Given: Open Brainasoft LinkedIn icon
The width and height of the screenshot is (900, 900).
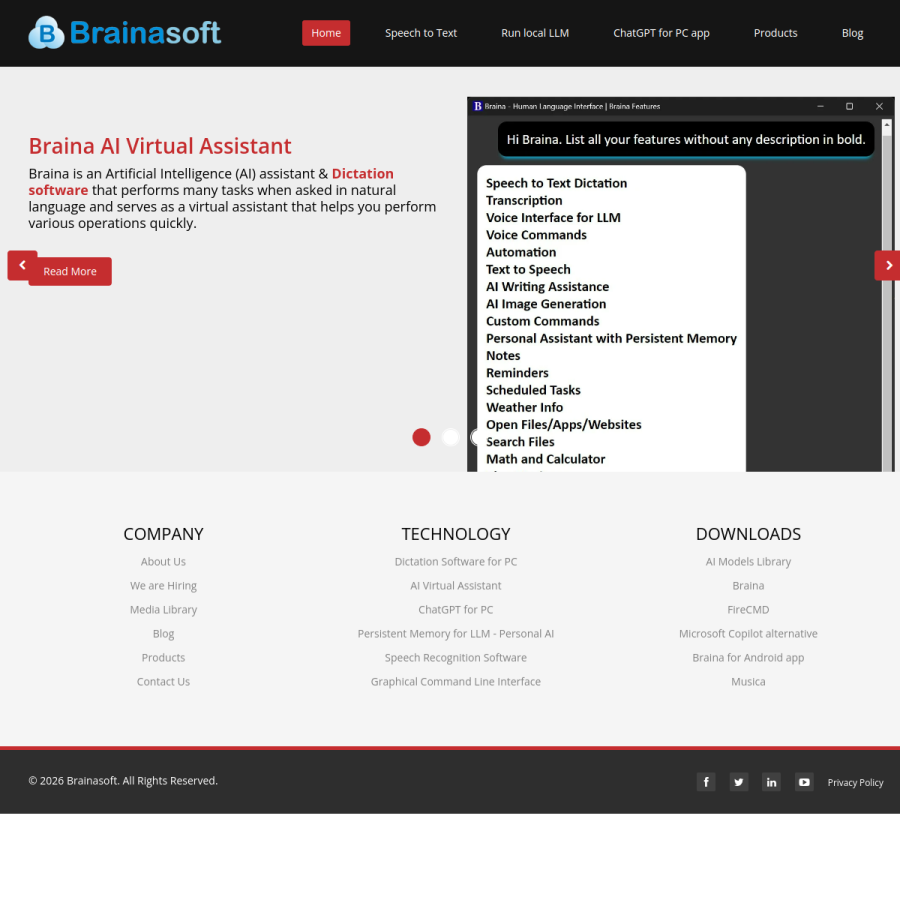Looking at the screenshot, I should [771, 782].
